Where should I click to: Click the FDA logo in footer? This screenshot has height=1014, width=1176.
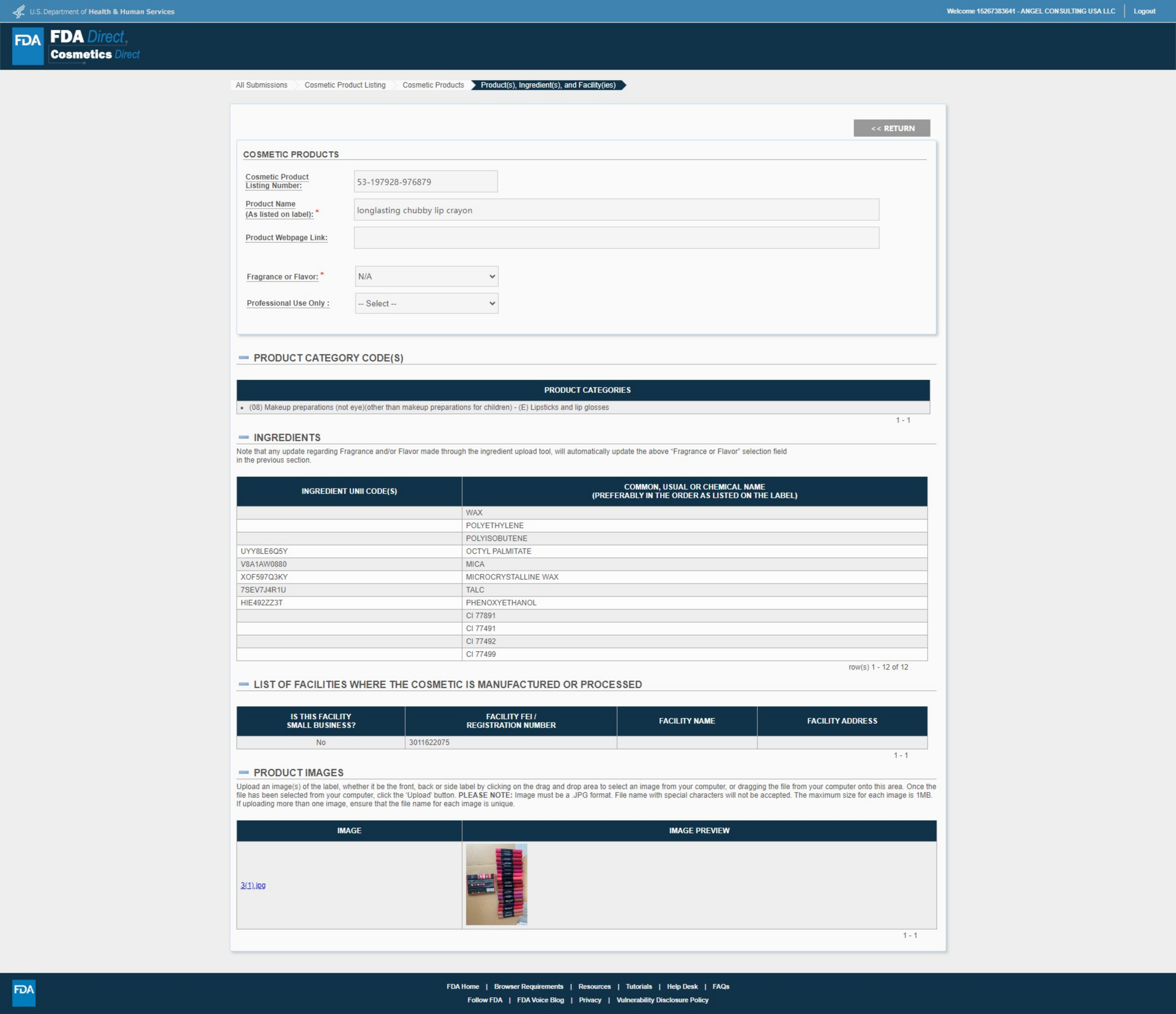click(24, 993)
